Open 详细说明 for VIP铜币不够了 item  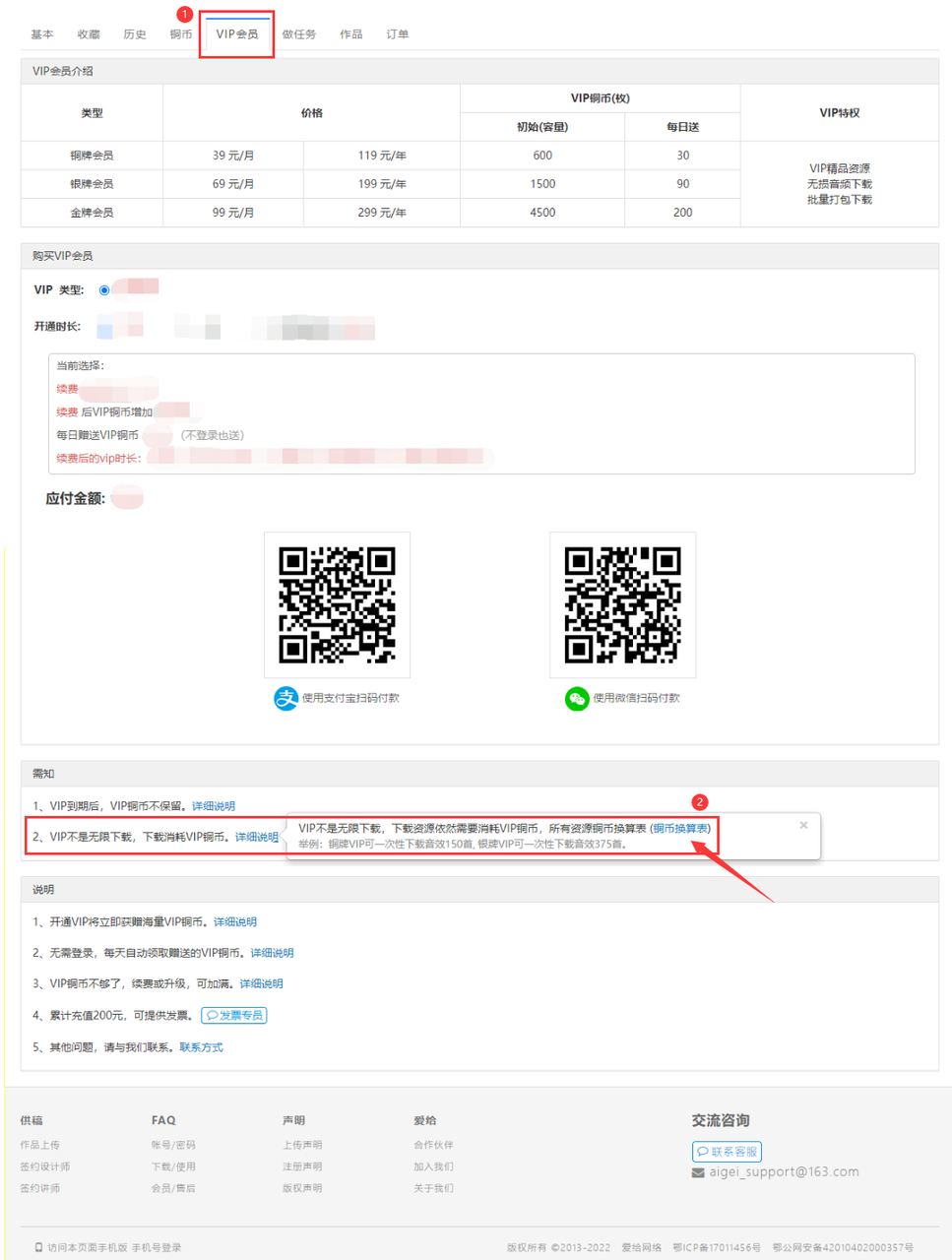pos(261,983)
